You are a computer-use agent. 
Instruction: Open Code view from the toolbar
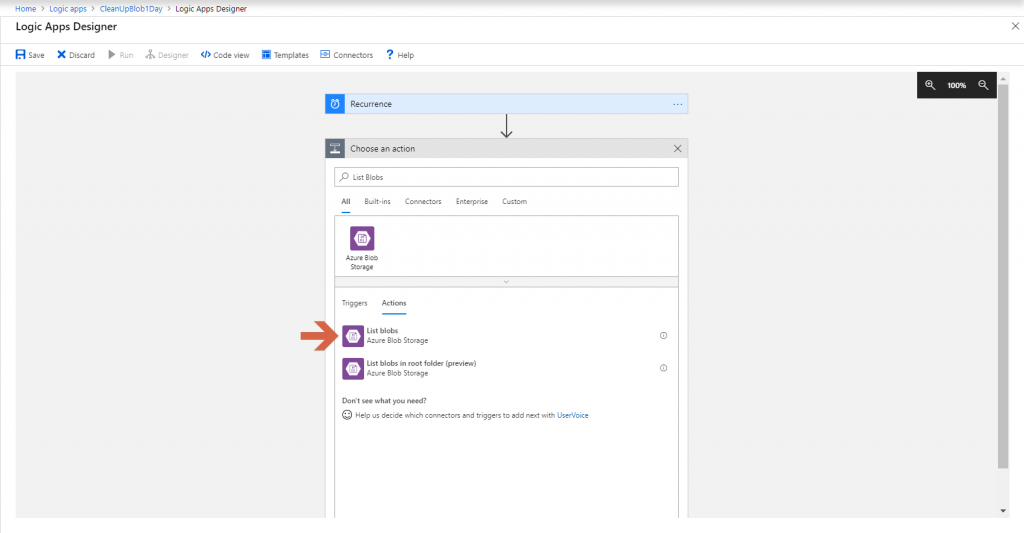(206, 55)
